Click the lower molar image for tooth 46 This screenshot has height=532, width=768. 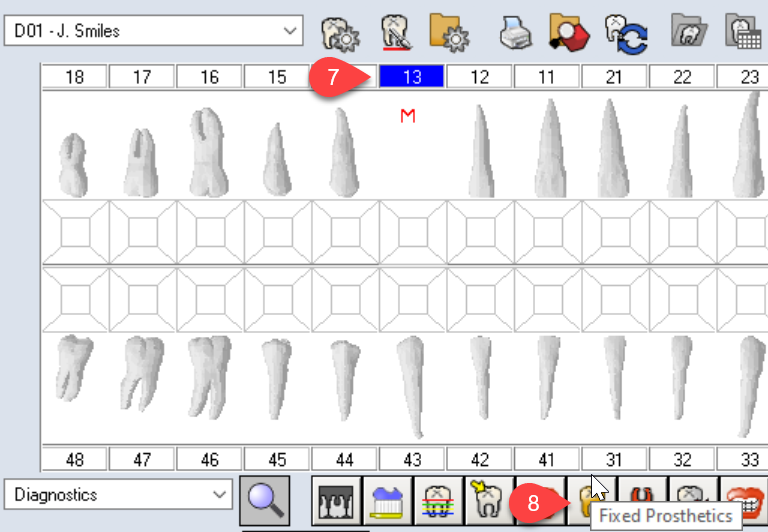click(x=209, y=377)
